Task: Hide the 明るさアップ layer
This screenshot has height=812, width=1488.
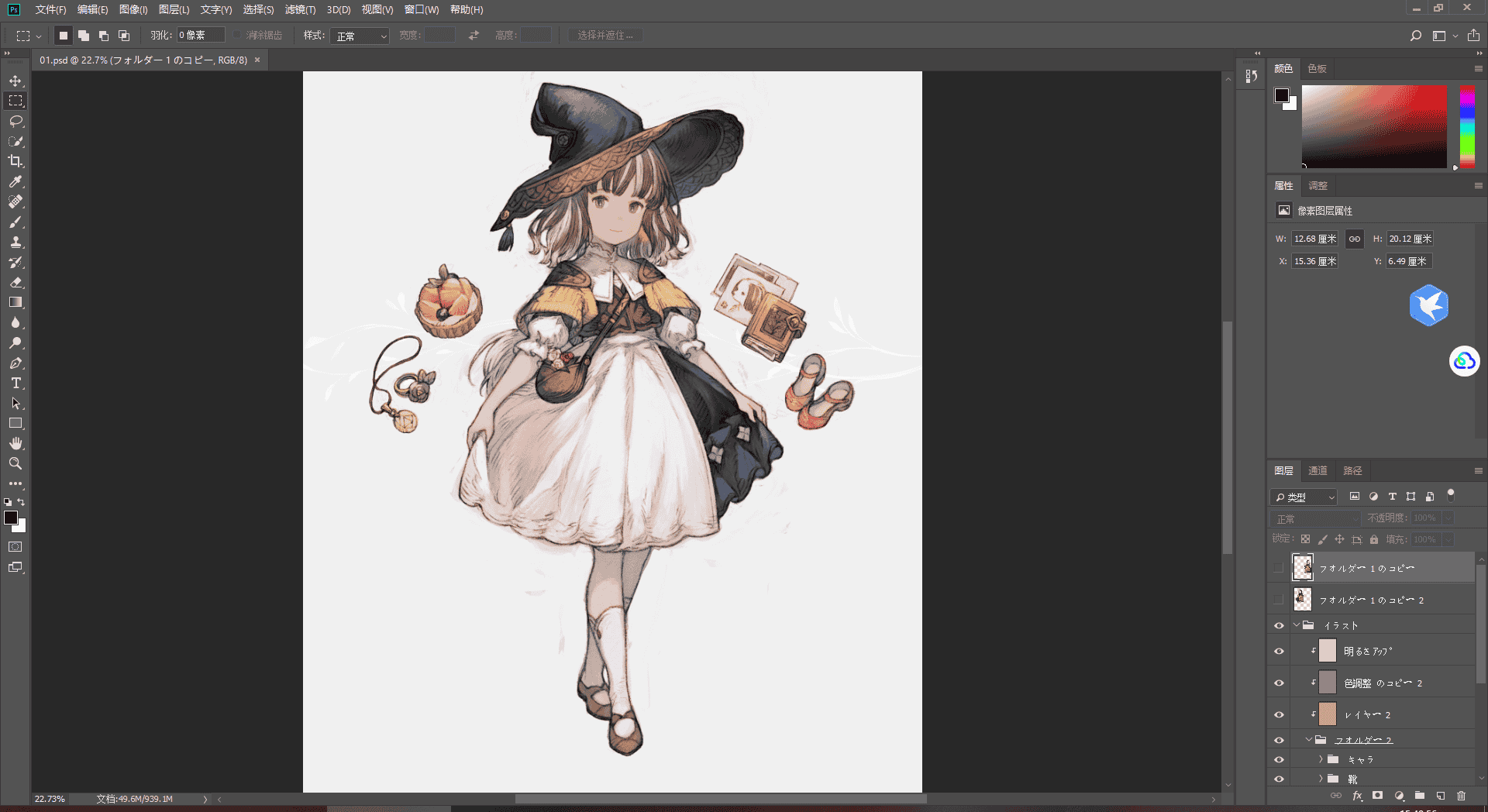Action: (1279, 651)
